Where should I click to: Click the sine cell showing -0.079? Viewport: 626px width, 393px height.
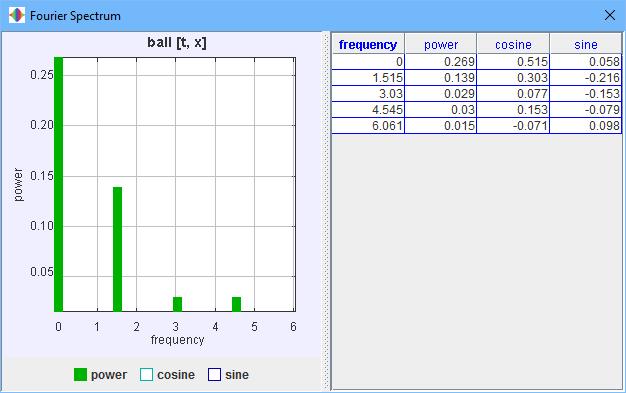tap(586, 109)
